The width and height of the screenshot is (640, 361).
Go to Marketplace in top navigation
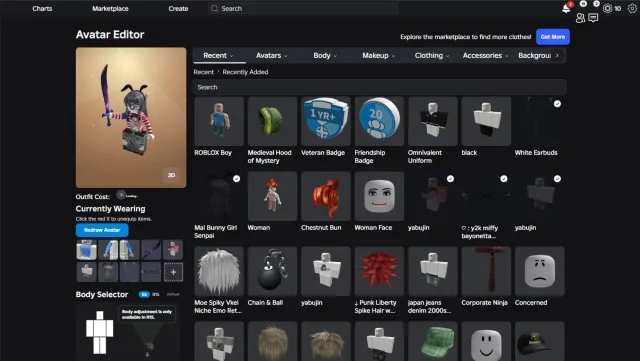click(x=110, y=9)
